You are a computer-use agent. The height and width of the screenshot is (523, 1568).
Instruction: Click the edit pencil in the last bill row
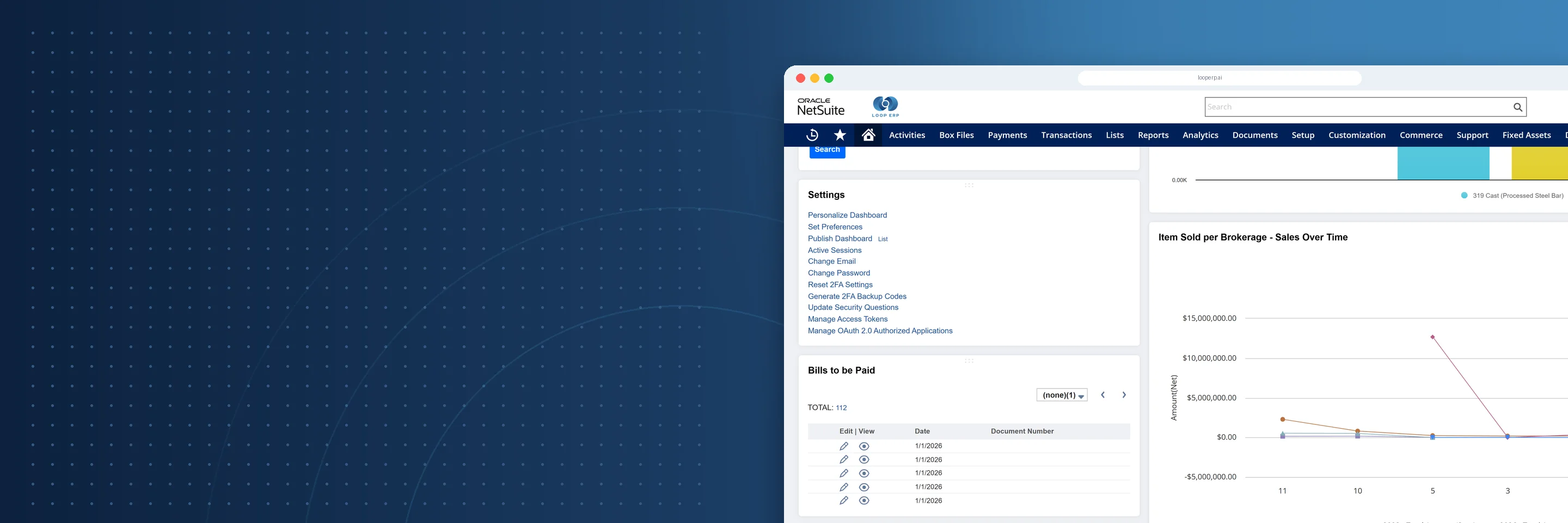click(x=844, y=501)
